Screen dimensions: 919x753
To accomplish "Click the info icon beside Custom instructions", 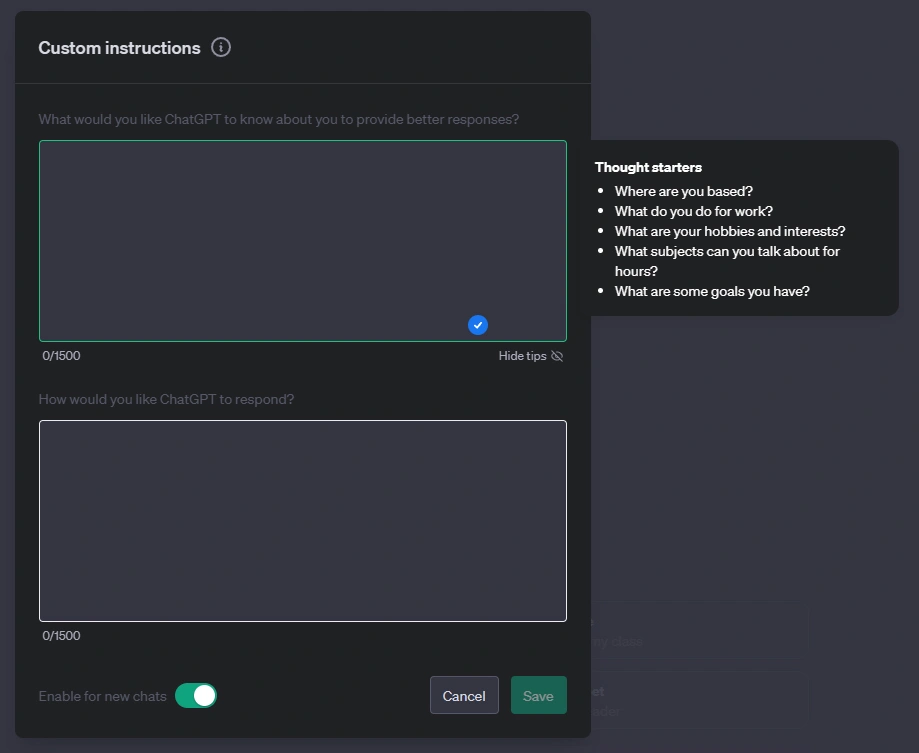I will click(x=221, y=47).
